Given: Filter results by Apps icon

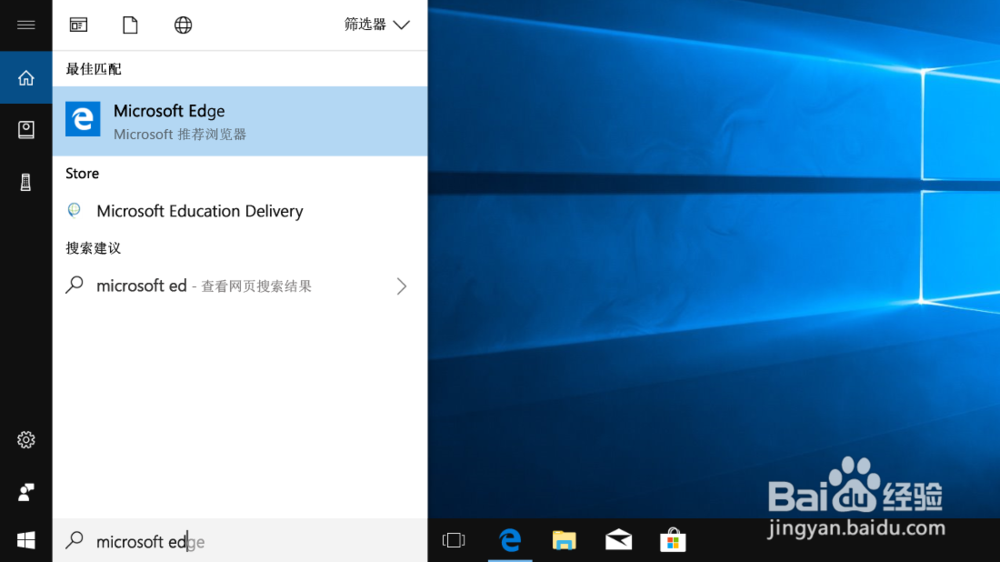Looking at the screenshot, I should click(78, 25).
